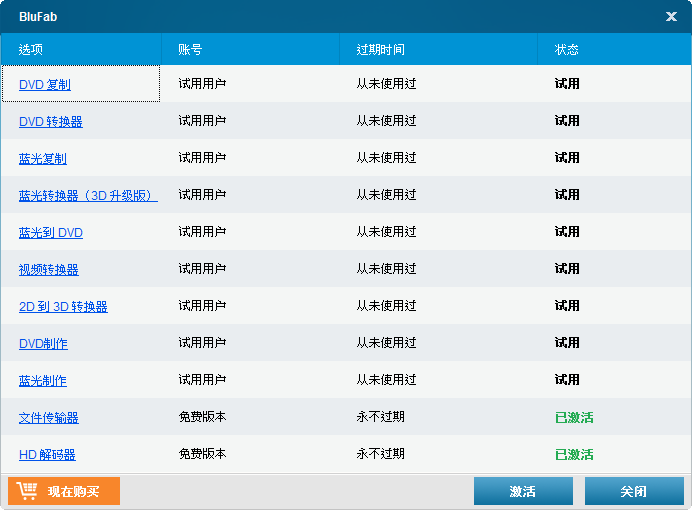Click the 蓝光制作 link

(43, 381)
